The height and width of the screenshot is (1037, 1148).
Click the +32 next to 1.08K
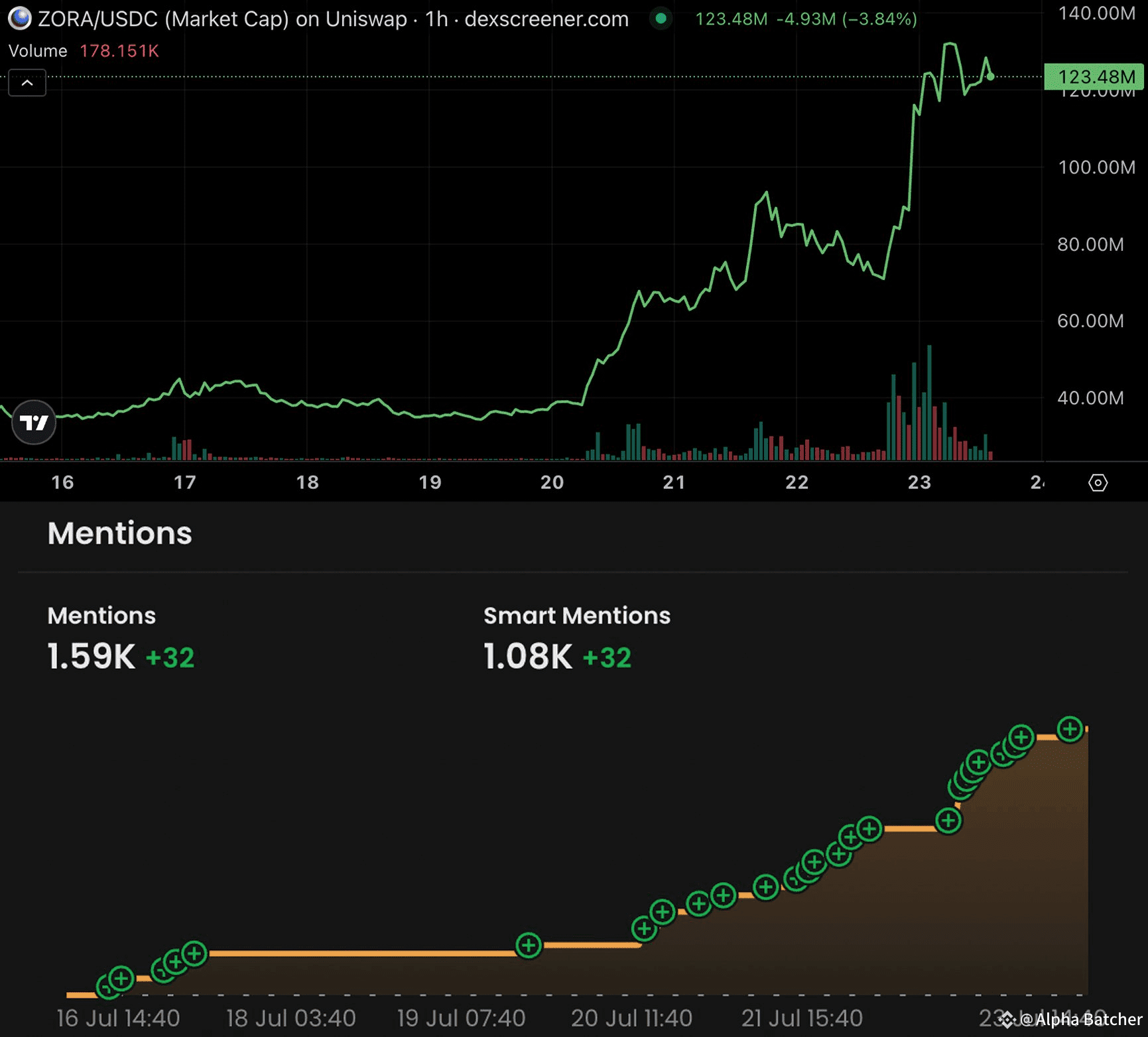[607, 658]
